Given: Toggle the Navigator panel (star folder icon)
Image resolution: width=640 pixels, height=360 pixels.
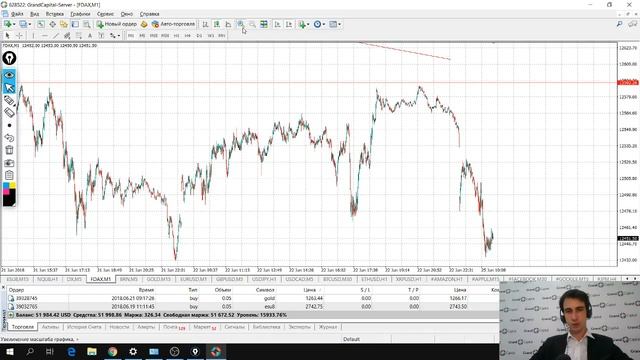Looking at the screenshot, I should coord(64,24).
